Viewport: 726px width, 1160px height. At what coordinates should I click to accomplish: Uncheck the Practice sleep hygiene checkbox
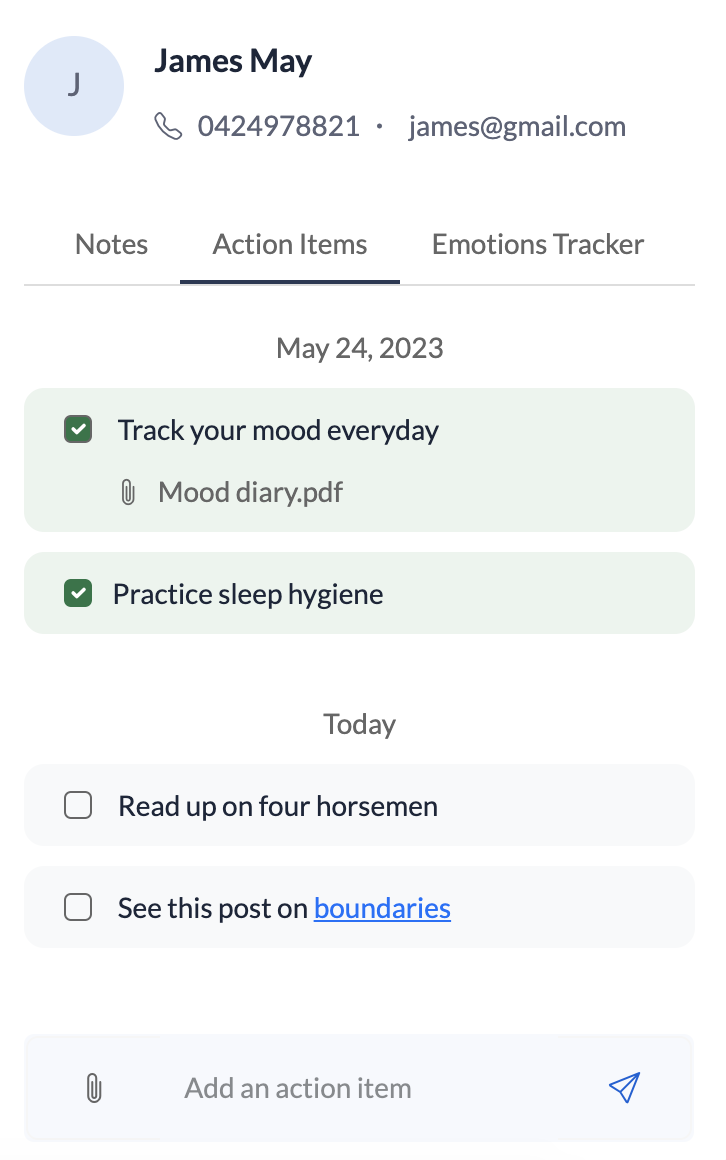[x=78, y=594]
